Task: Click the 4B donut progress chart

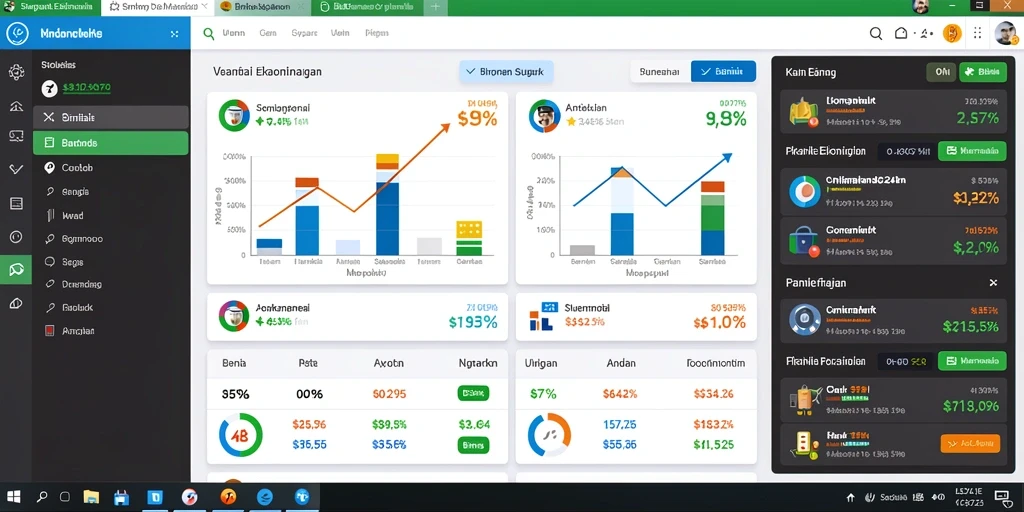Action: tap(241, 434)
